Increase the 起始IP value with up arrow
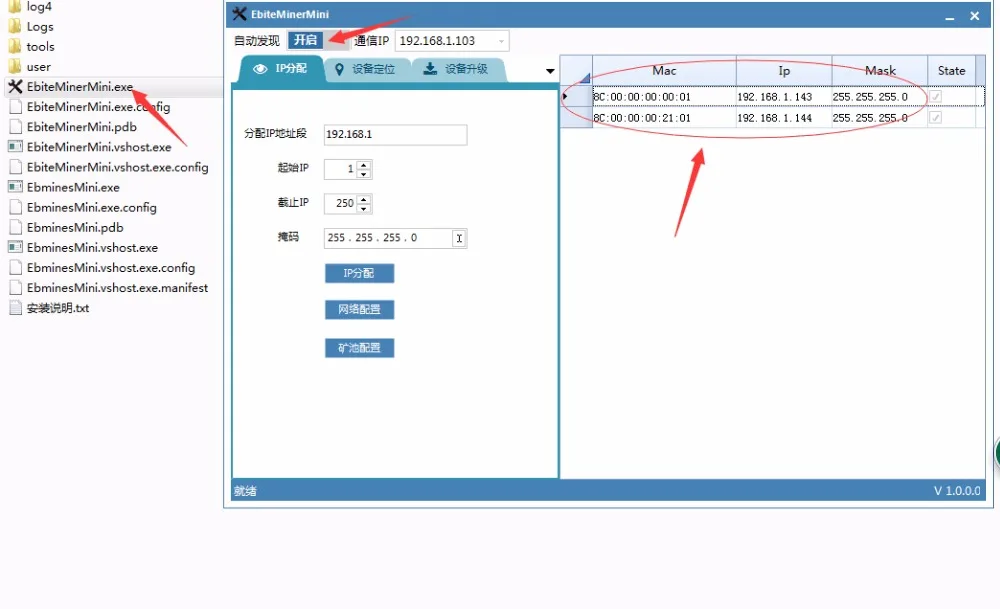 tap(364, 165)
